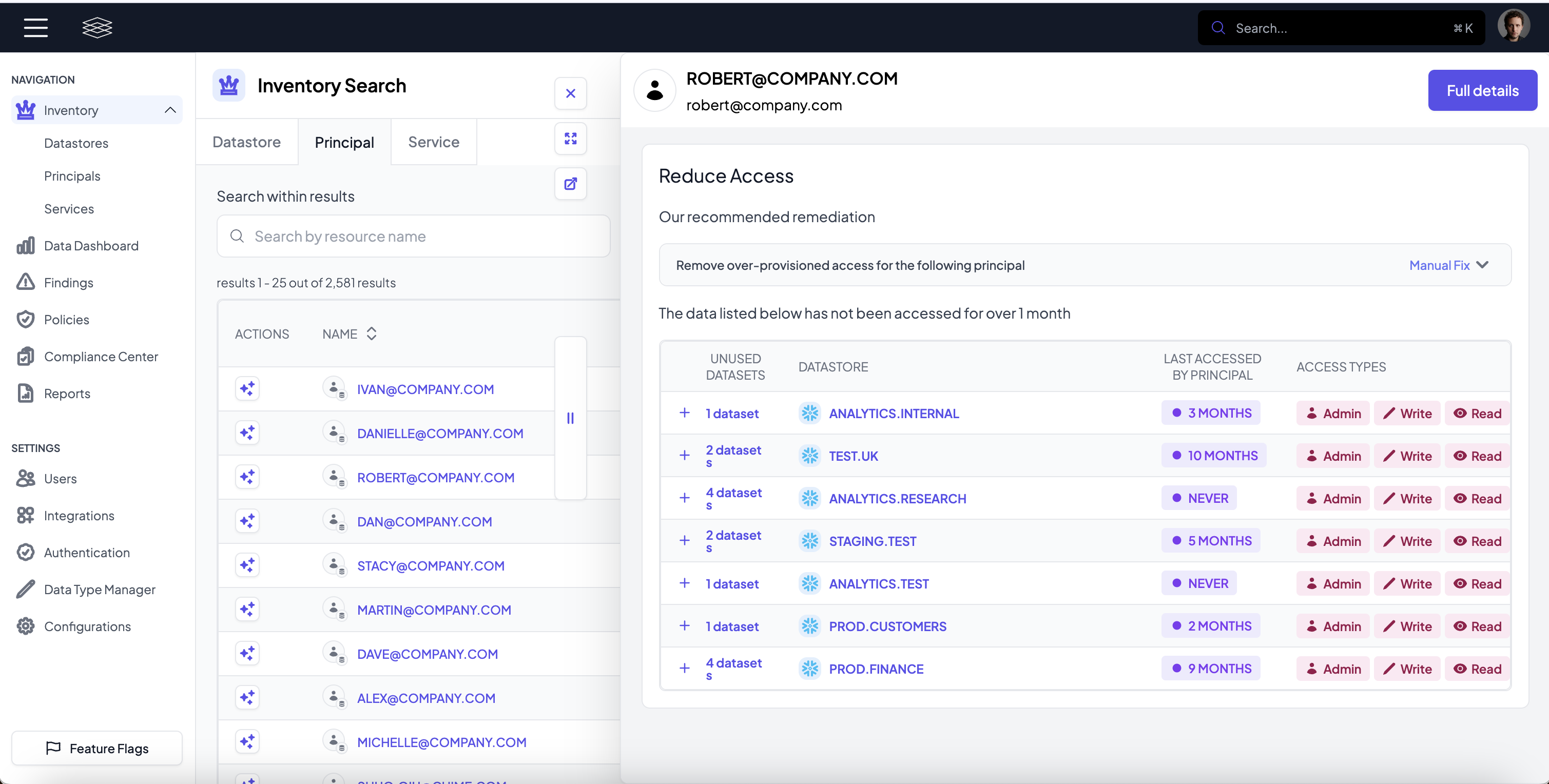
Task: Click the Compliance Center icon
Action: click(25, 356)
